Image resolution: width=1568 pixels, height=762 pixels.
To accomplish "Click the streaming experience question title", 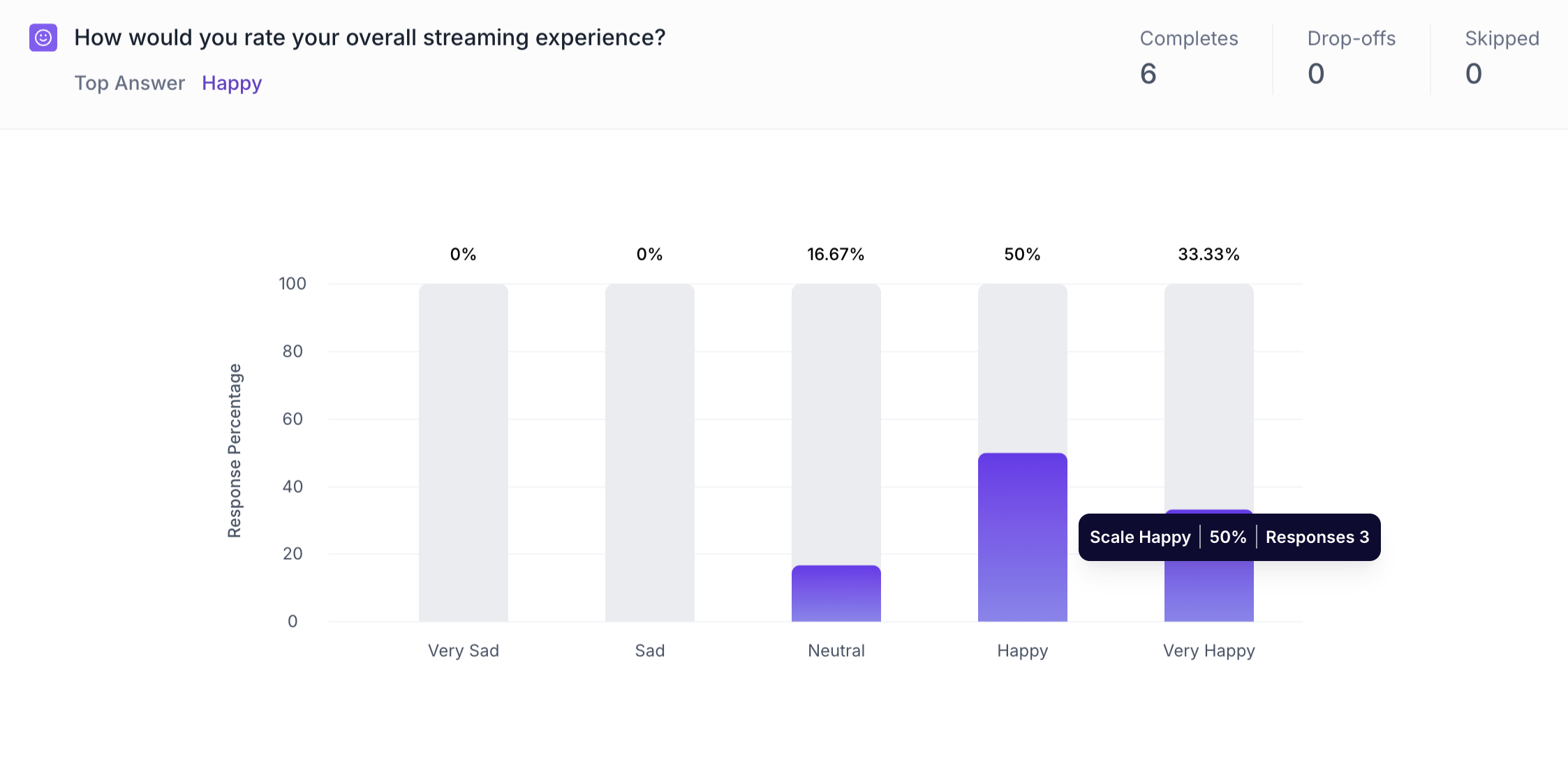I will coord(370,38).
